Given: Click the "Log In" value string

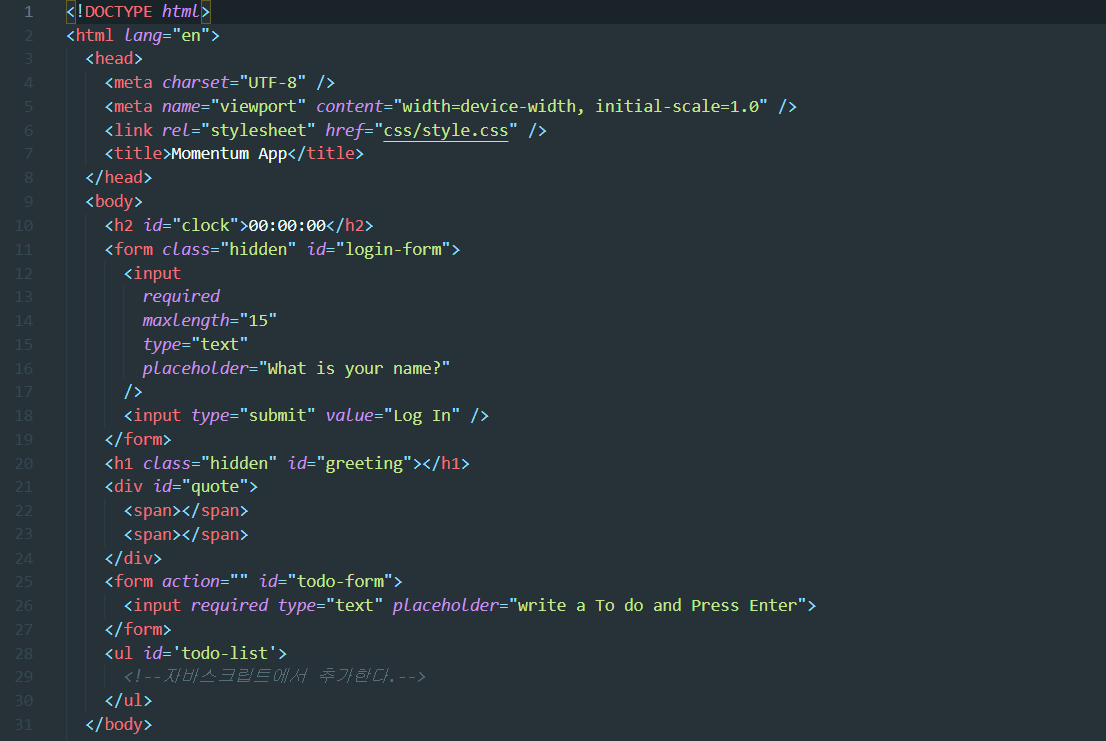Looking at the screenshot, I should 422,415.
